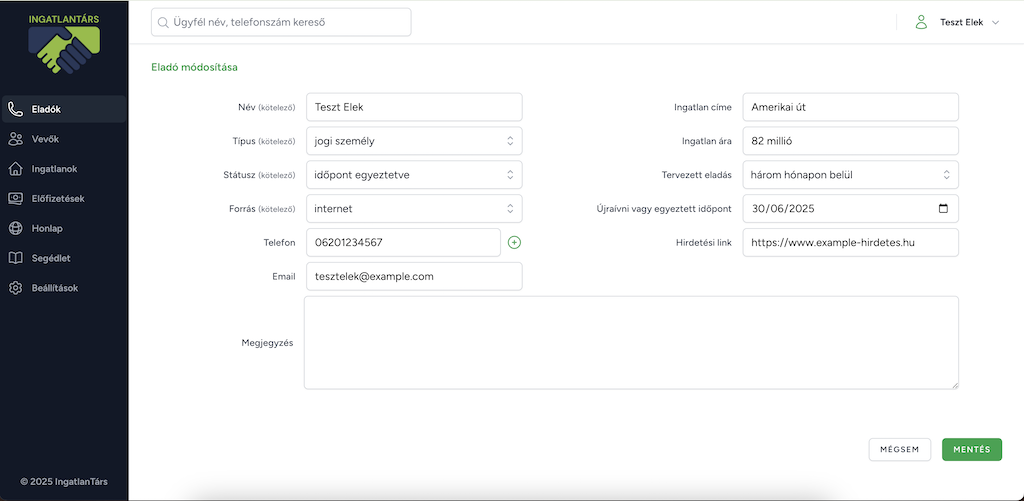Click the Megjegyzés textarea resize handle
This screenshot has height=501, width=1024.
click(954, 385)
